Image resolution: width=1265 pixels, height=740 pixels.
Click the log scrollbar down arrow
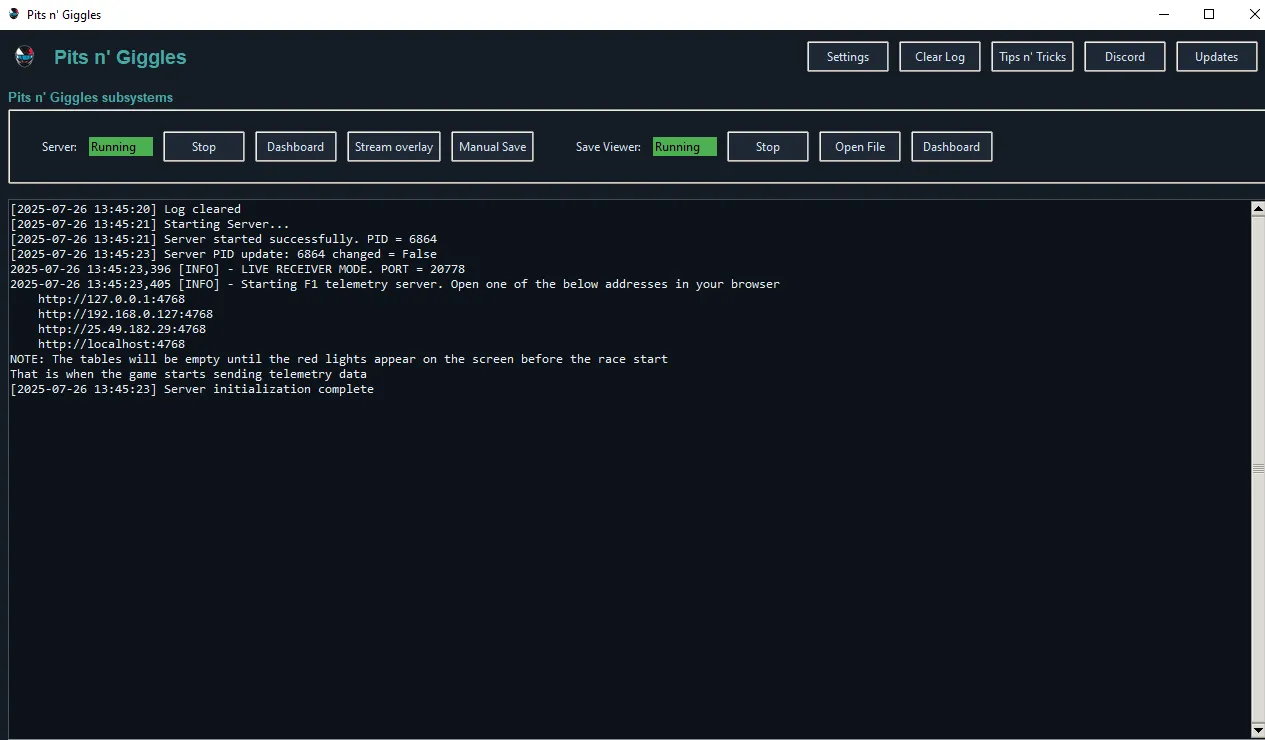pyautogui.click(x=1258, y=729)
